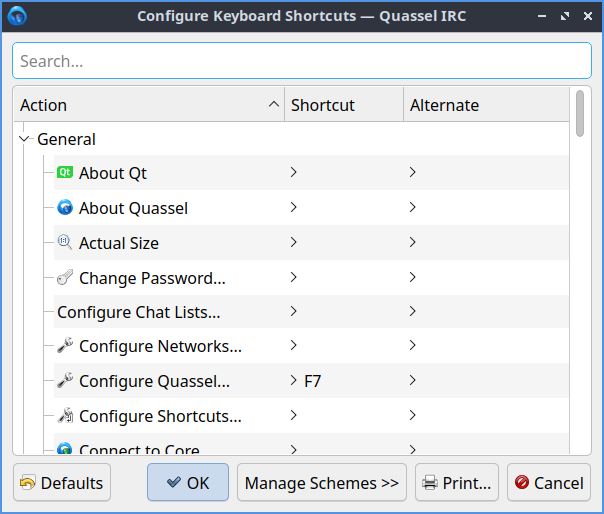Click the Alternate column header
This screenshot has height=514, width=604.
tap(485, 105)
